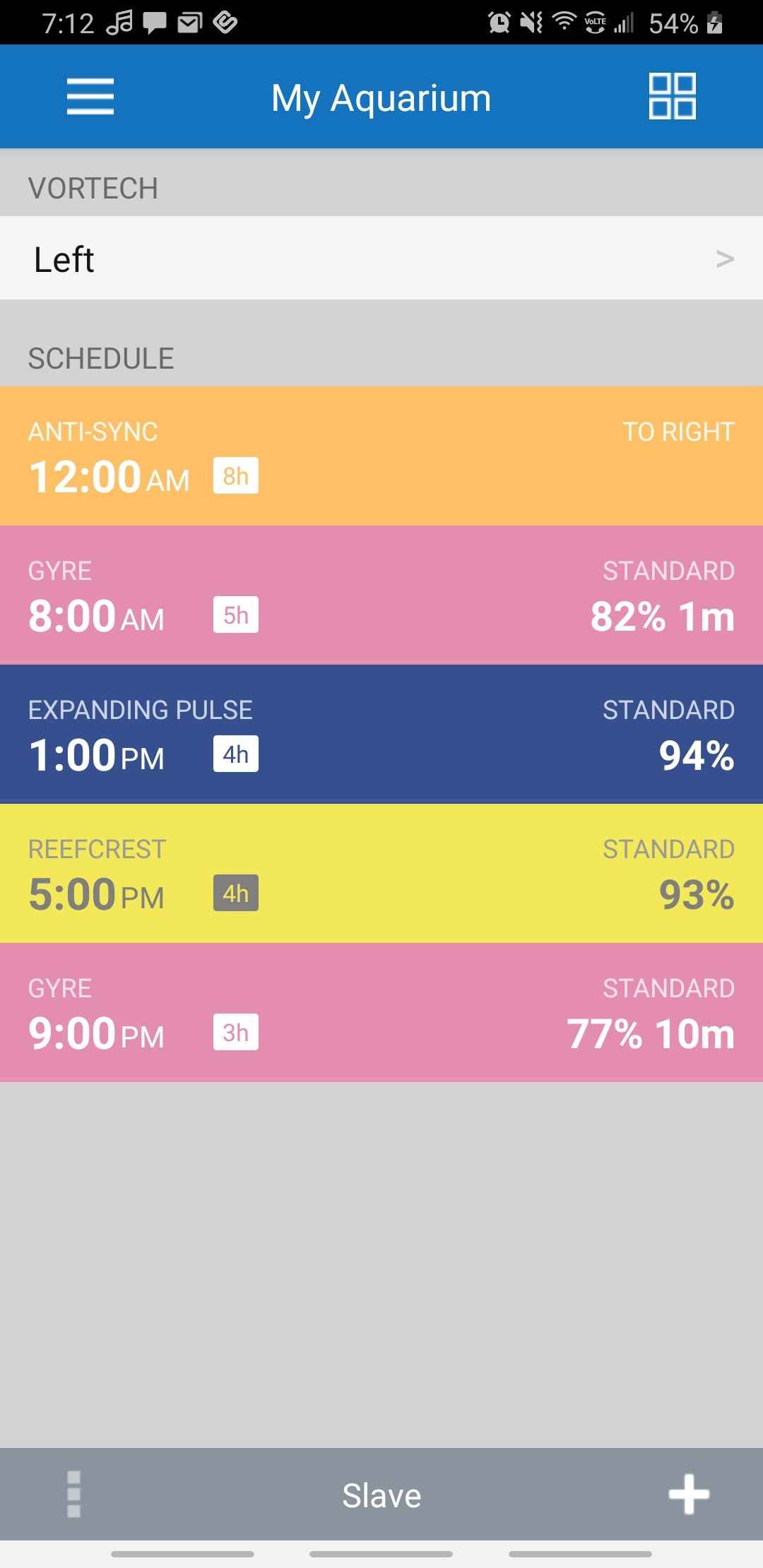The image size is (763, 1568).
Task: Open the three-square options icon
Action: pos(73,1494)
